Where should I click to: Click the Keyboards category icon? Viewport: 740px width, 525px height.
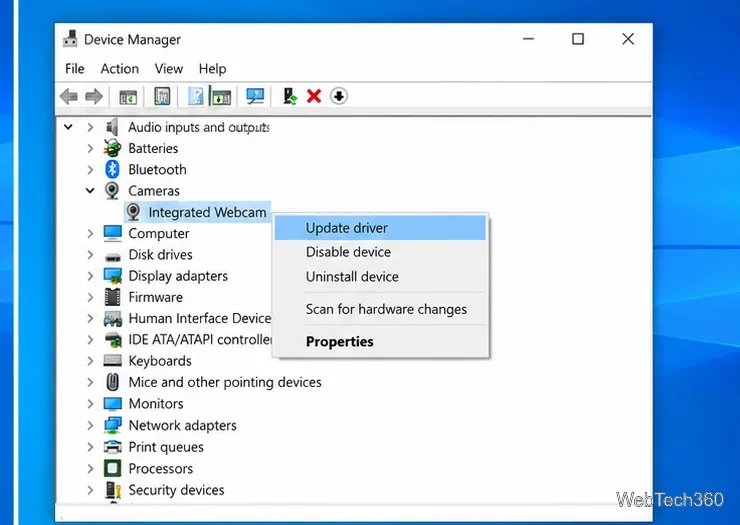(112, 361)
